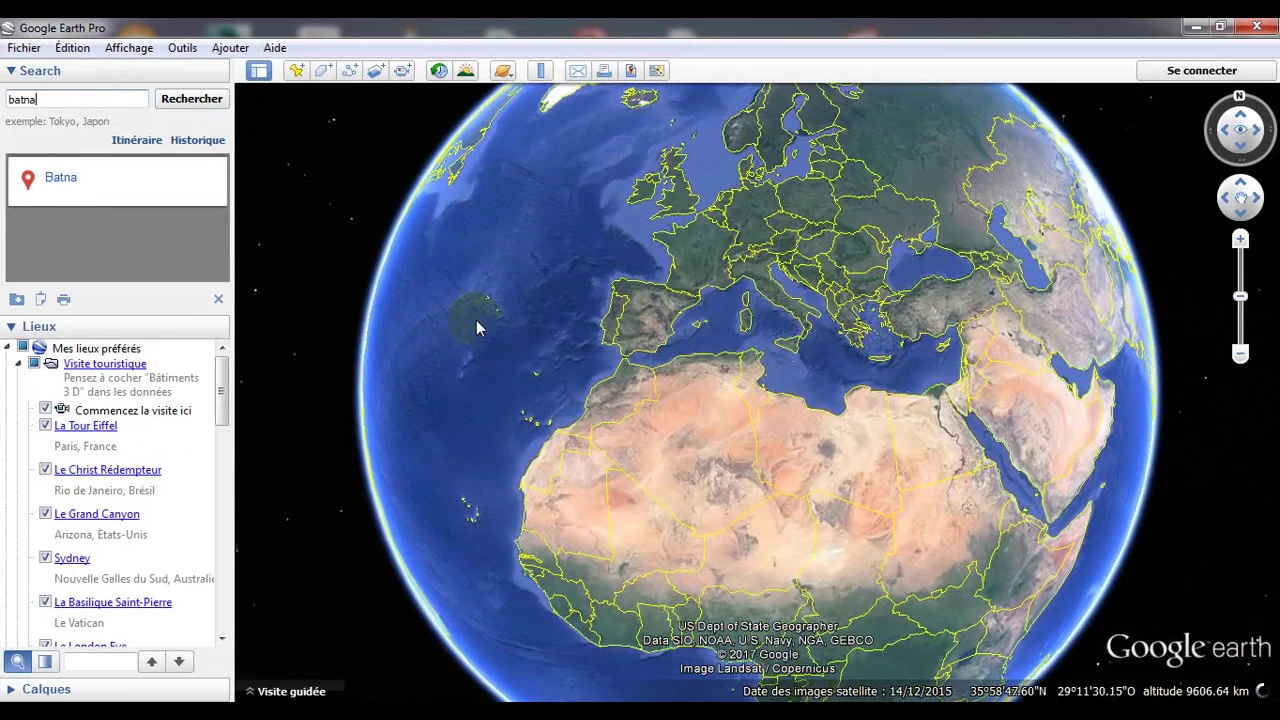
Task: Expand the Calques panel
Action: (x=10, y=689)
